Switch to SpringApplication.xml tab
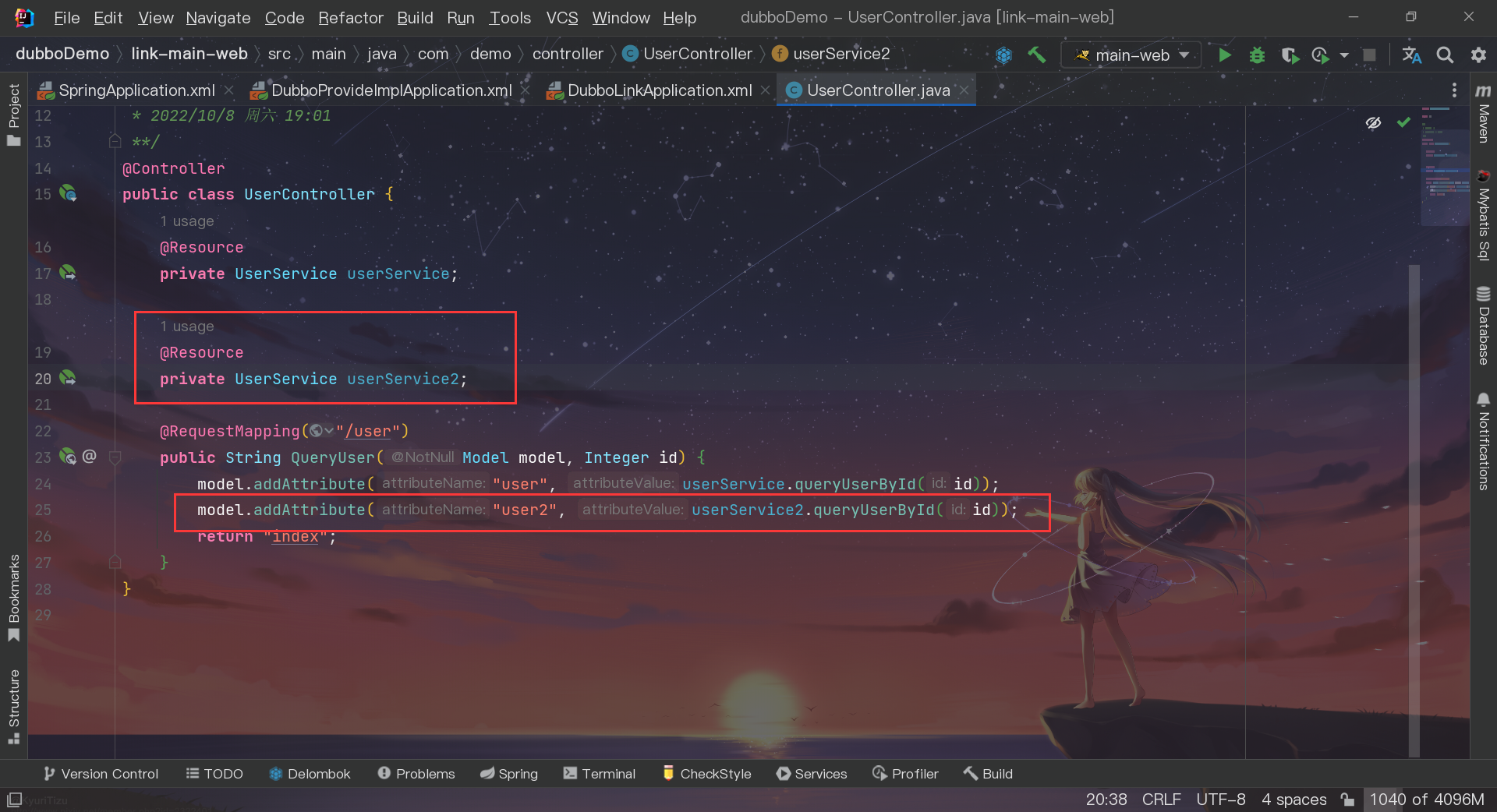1497x812 pixels. [x=126, y=90]
